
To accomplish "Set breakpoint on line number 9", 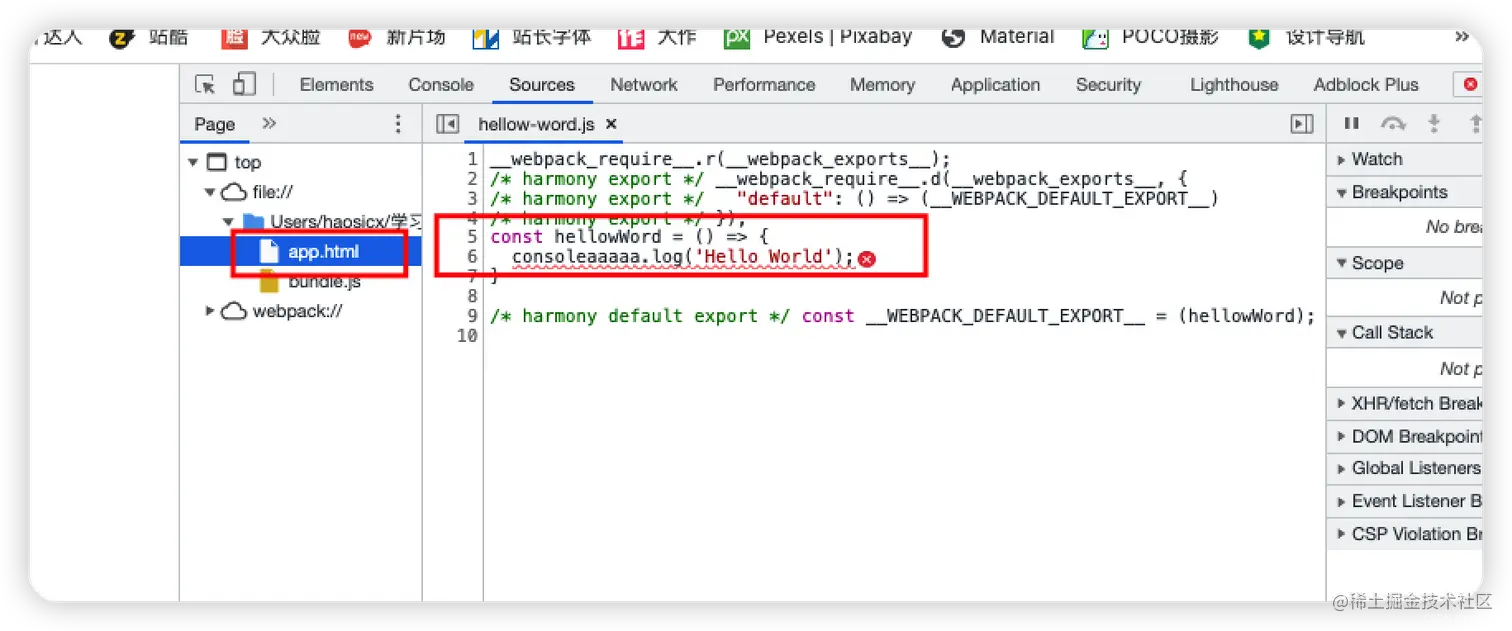I will [x=472, y=316].
